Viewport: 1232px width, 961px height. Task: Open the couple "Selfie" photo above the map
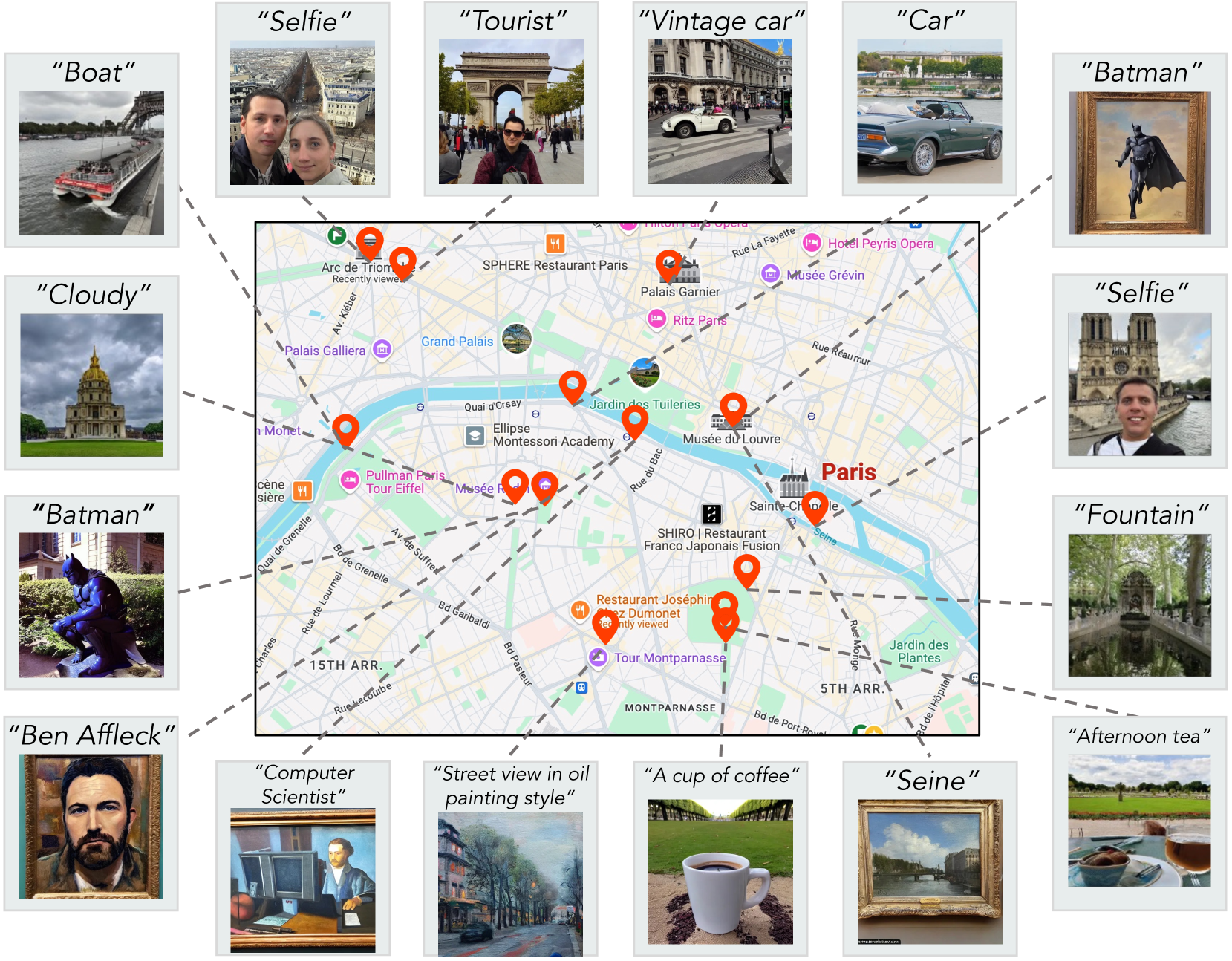coord(302,113)
